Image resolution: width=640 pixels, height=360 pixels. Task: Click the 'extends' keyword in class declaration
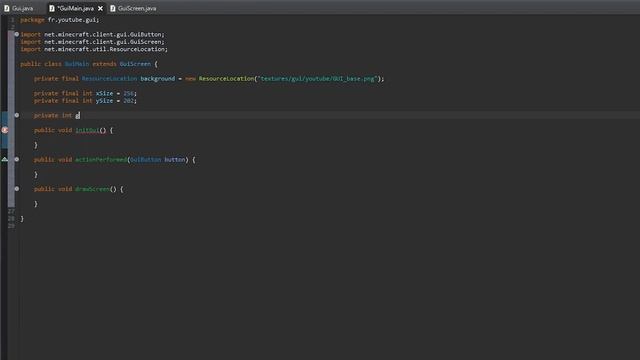point(104,64)
